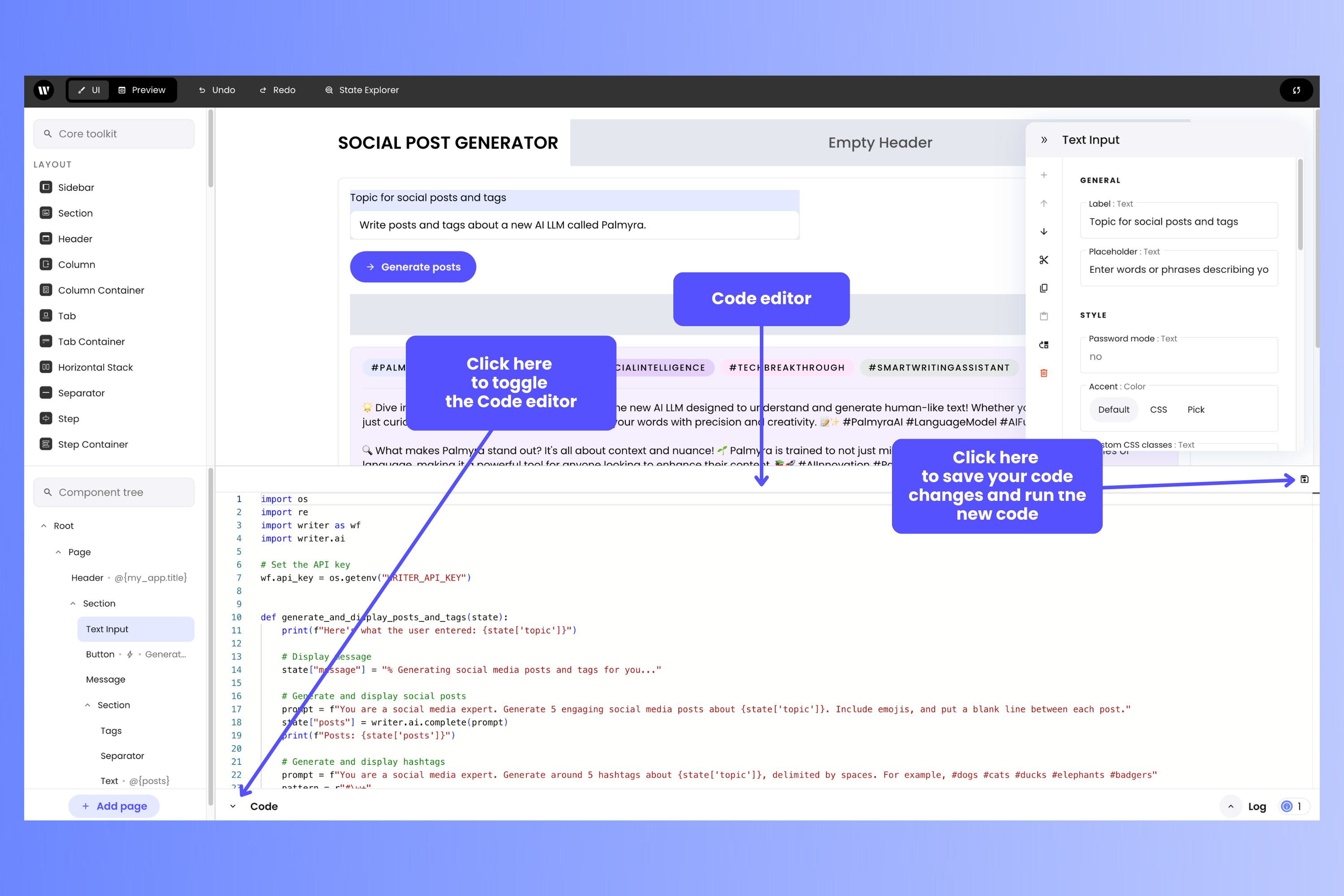The height and width of the screenshot is (896, 1344).
Task: Focus the Core toolkit search field
Action: tap(114, 134)
